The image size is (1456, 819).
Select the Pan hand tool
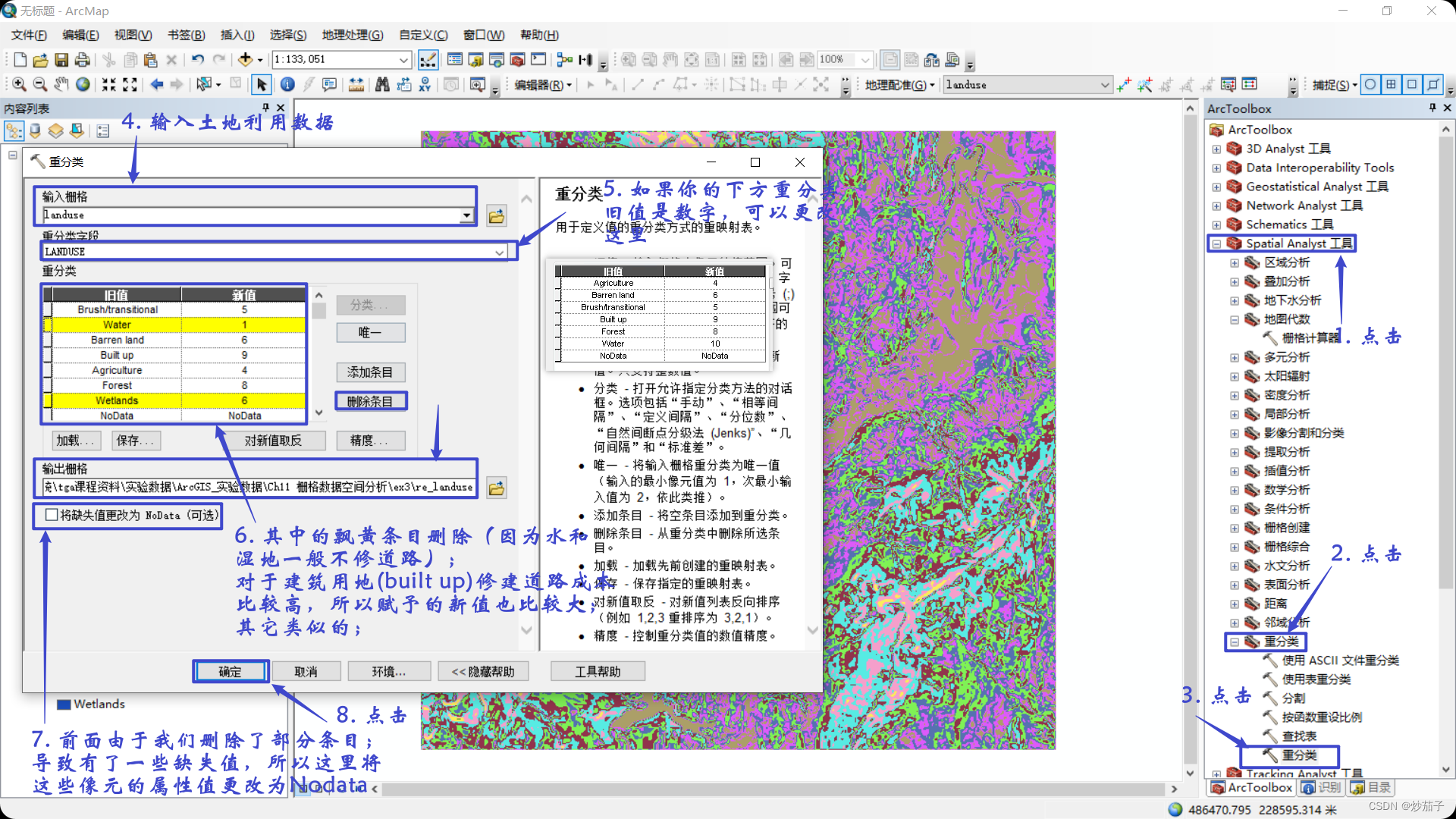pos(61,85)
